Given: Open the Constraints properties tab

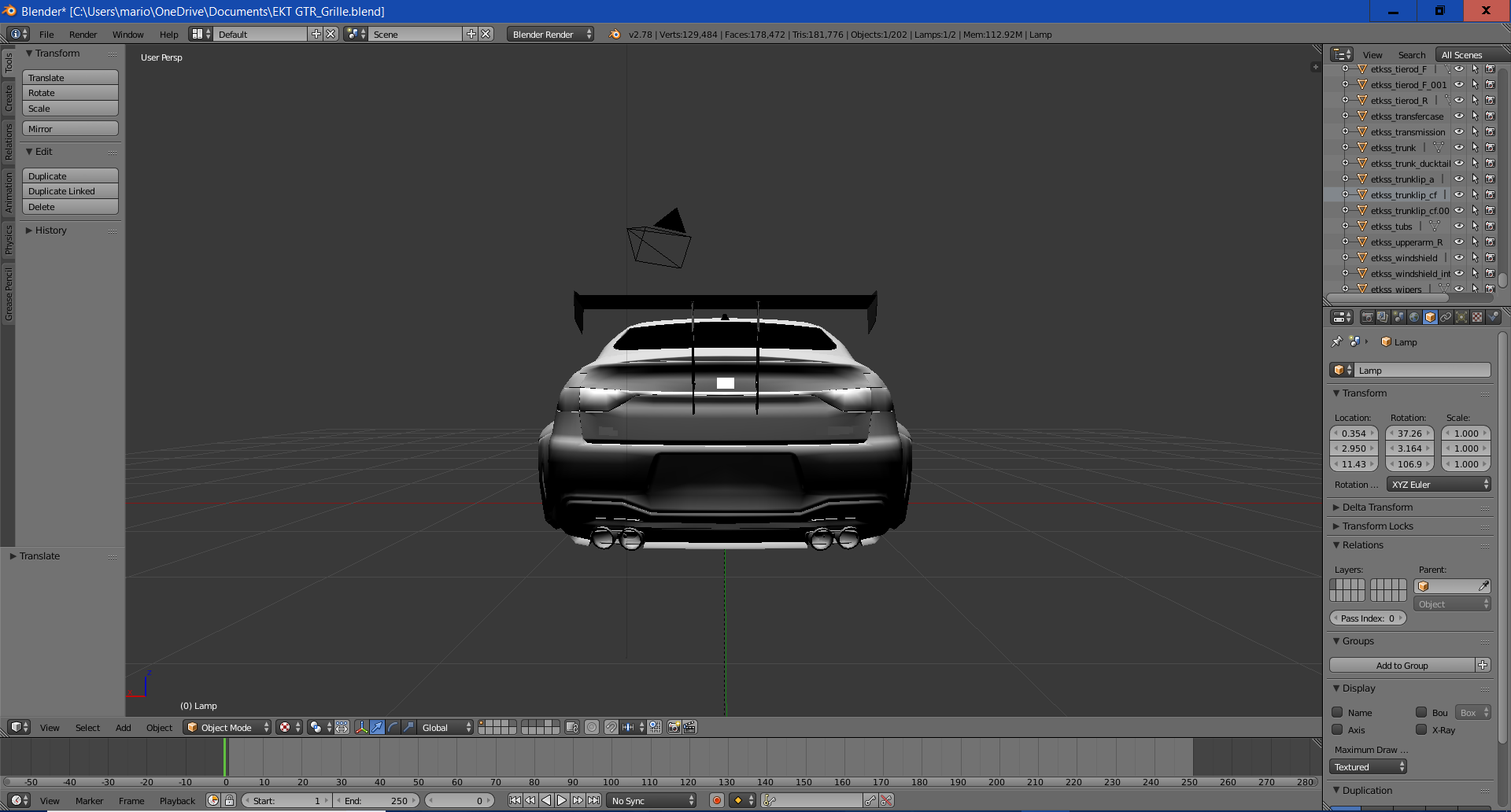Looking at the screenshot, I should pos(1446,317).
